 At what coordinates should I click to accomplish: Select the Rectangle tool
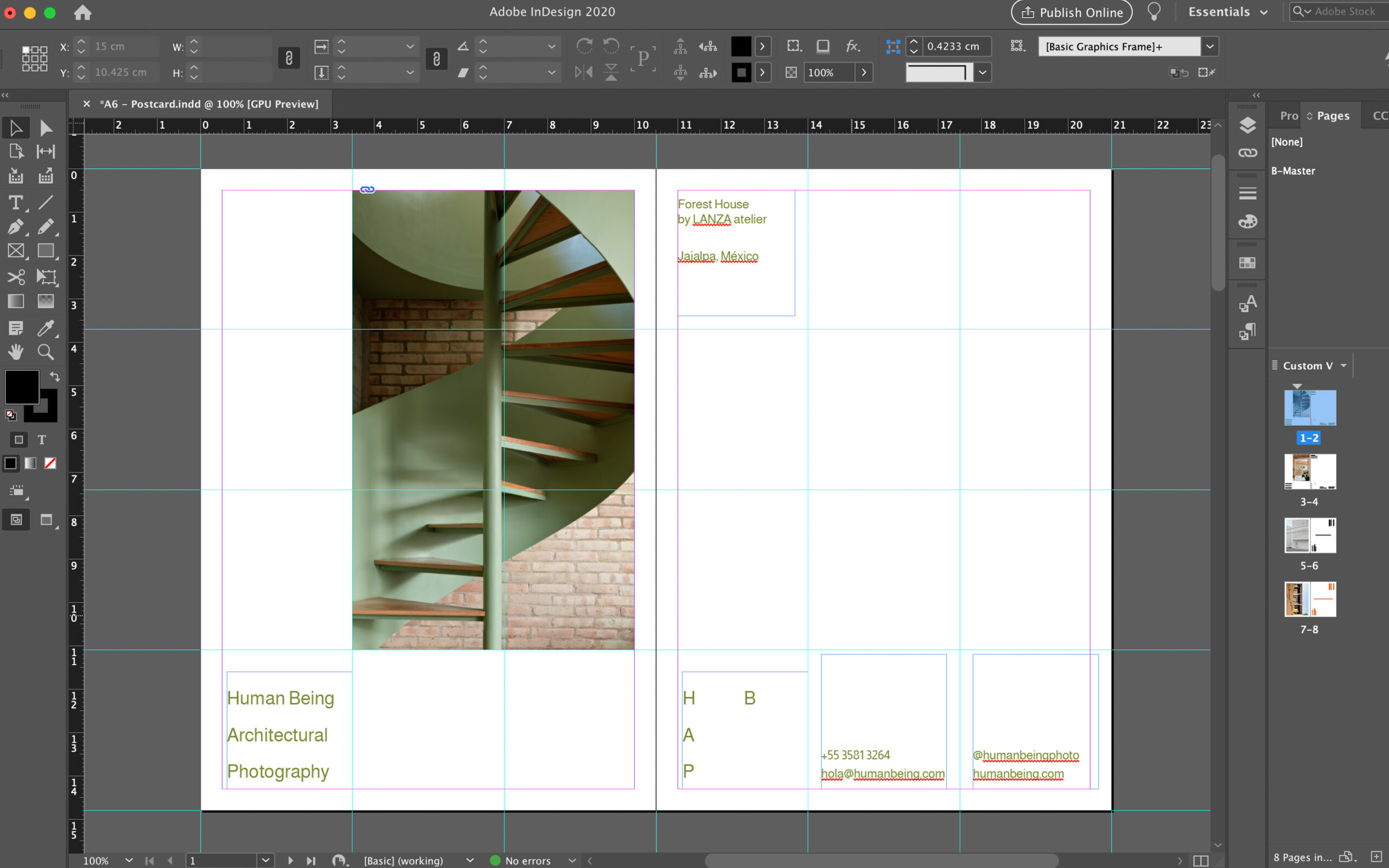click(46, 251)
